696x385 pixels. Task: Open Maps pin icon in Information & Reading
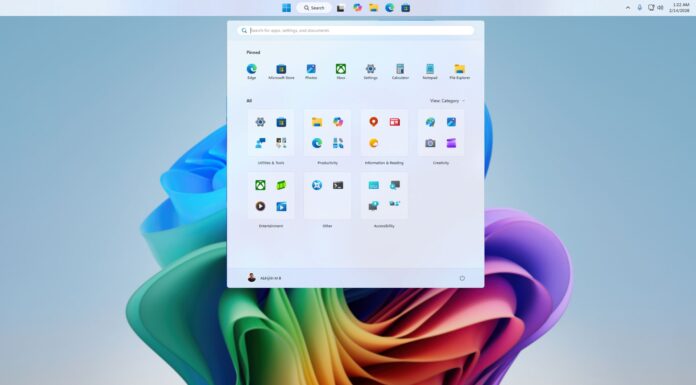click(x=374, y=122)
